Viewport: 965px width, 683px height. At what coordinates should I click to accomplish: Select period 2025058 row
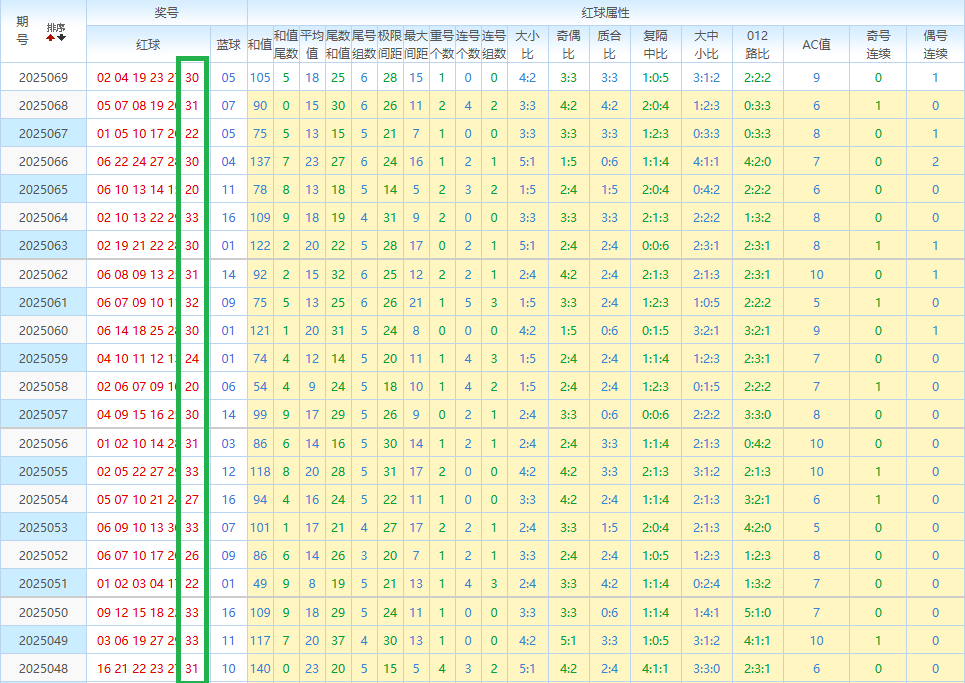pos(482,386)
